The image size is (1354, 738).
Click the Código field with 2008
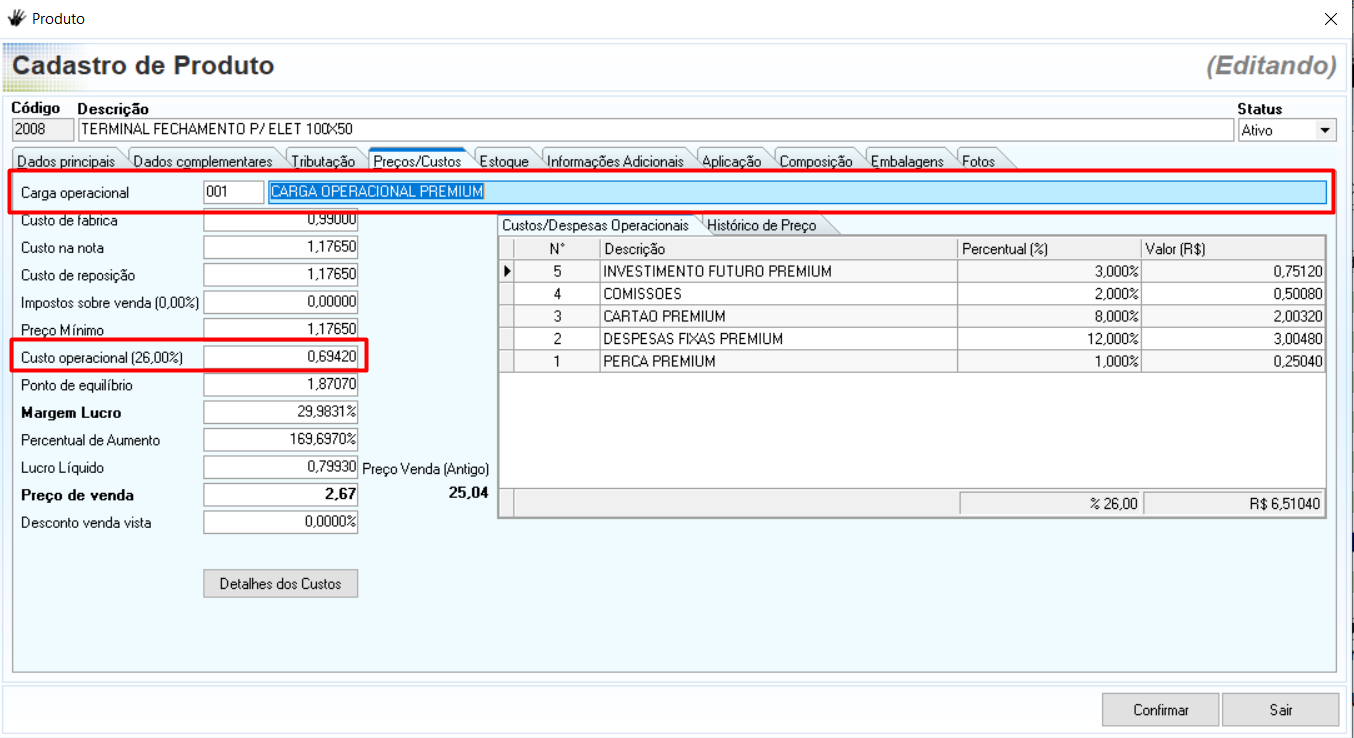click(43, 129)
